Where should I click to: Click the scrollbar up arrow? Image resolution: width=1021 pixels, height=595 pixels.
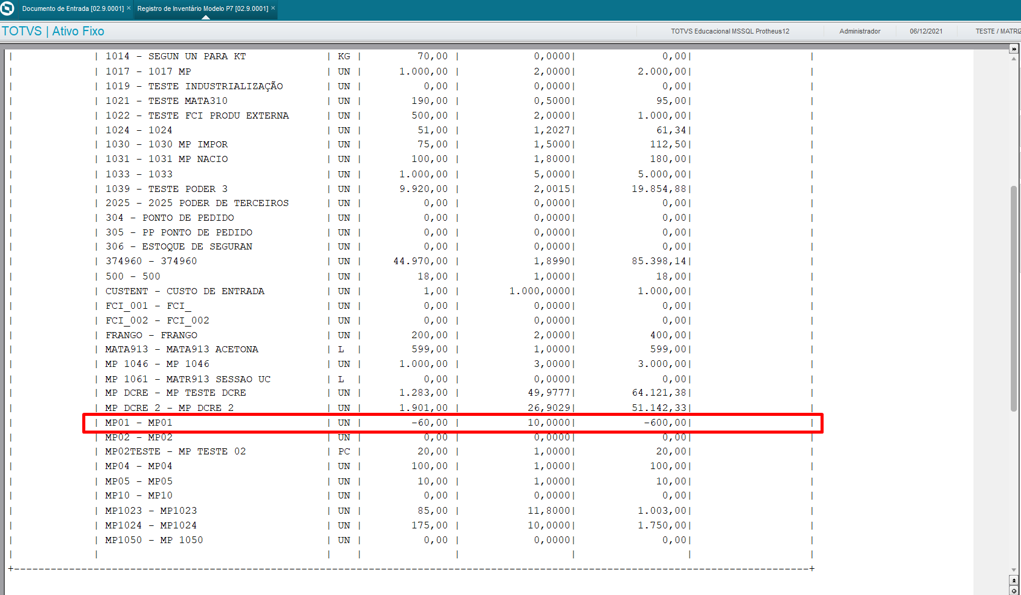1013,59
